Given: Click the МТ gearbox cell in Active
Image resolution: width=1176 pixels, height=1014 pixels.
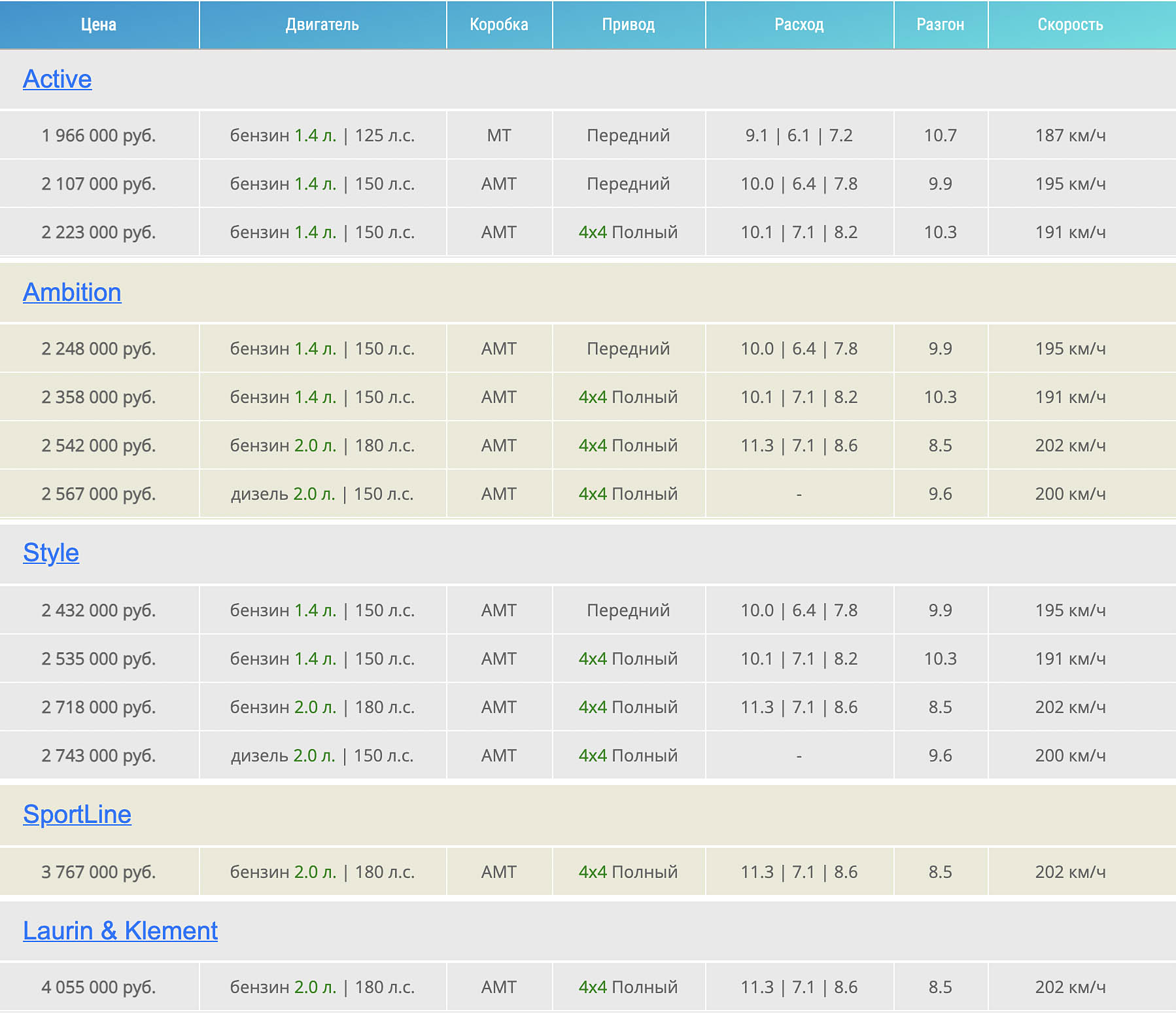Looking at the screenshot, I should [x=499, y=135].
